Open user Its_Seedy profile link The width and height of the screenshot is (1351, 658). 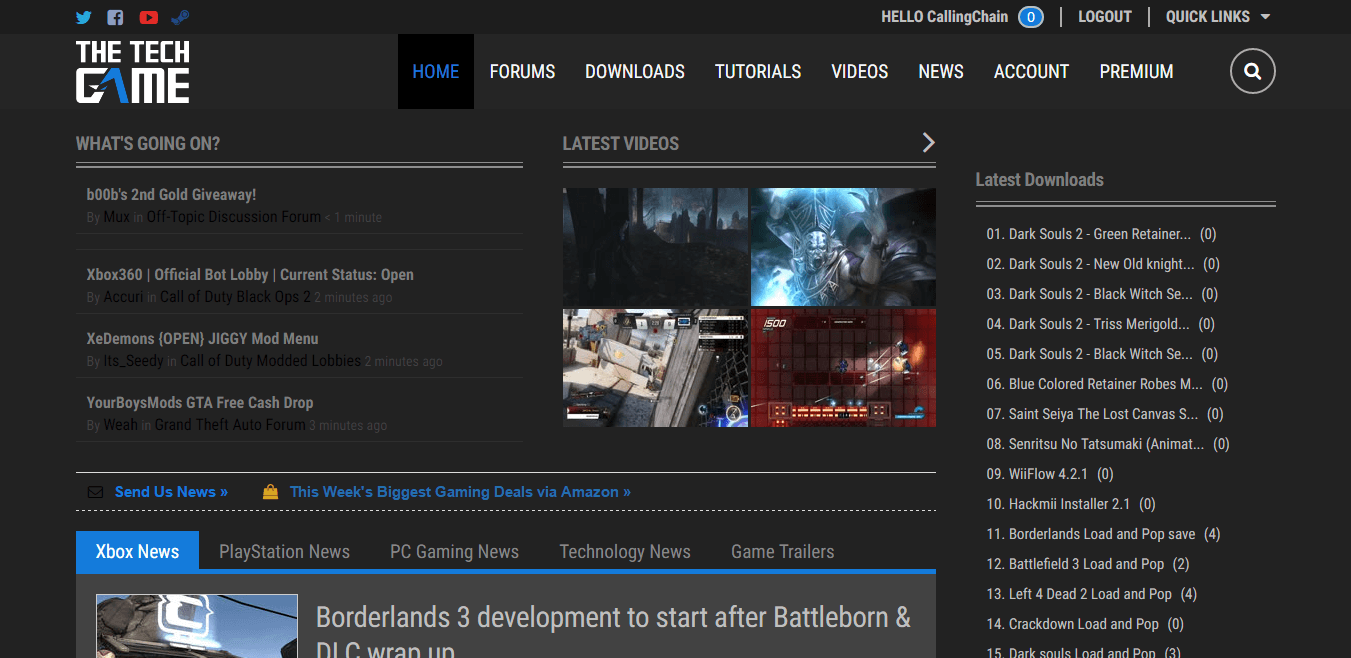[x=133, y=361]
